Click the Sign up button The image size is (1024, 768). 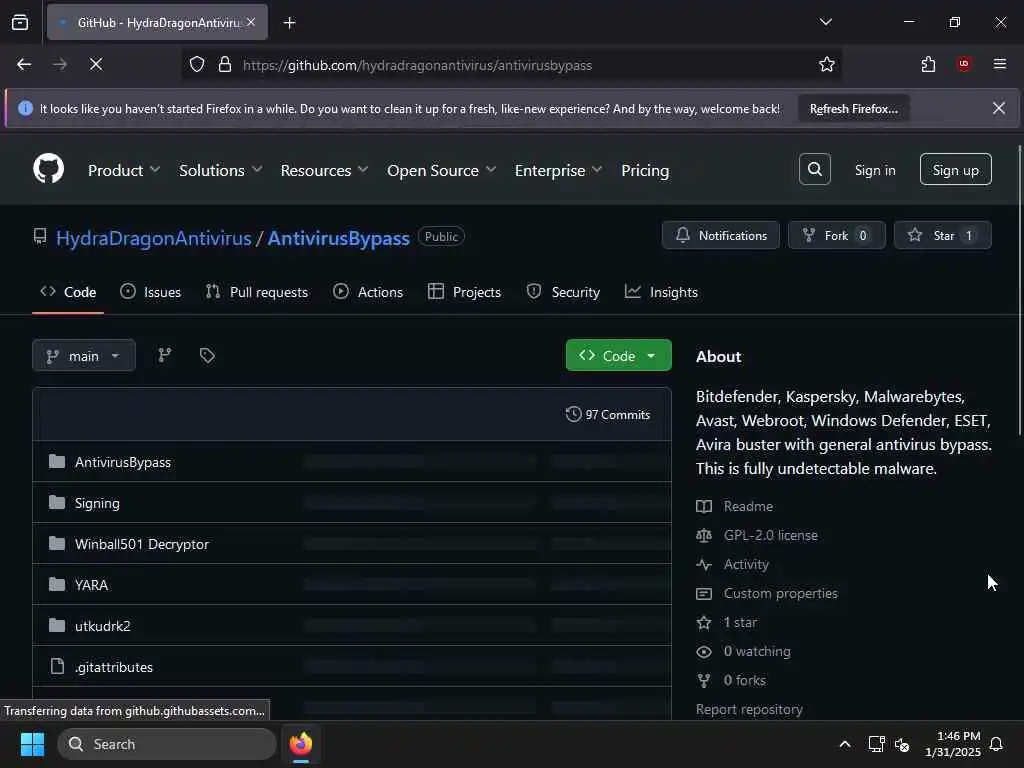[955, 169]
